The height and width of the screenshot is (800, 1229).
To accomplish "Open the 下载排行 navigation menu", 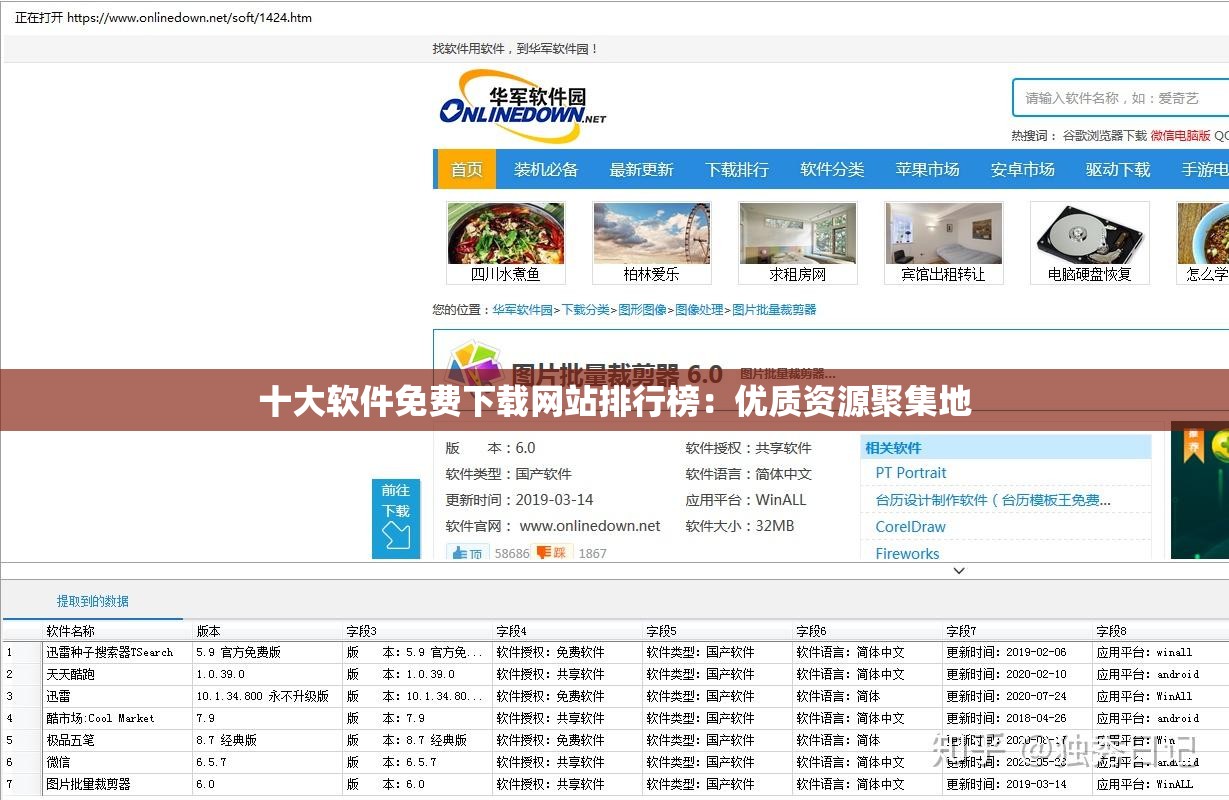I will pos(737,169).
